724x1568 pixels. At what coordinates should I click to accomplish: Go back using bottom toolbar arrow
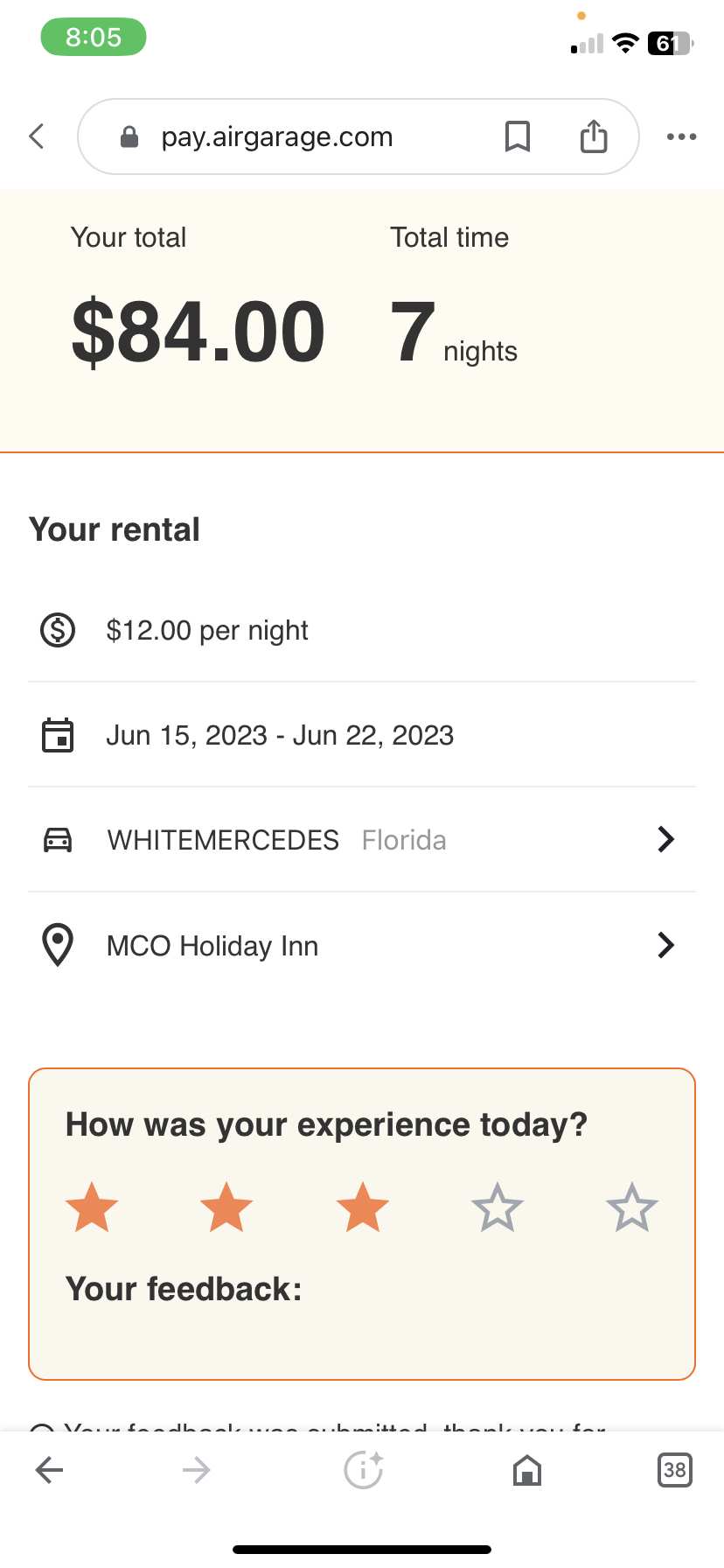50,1470
